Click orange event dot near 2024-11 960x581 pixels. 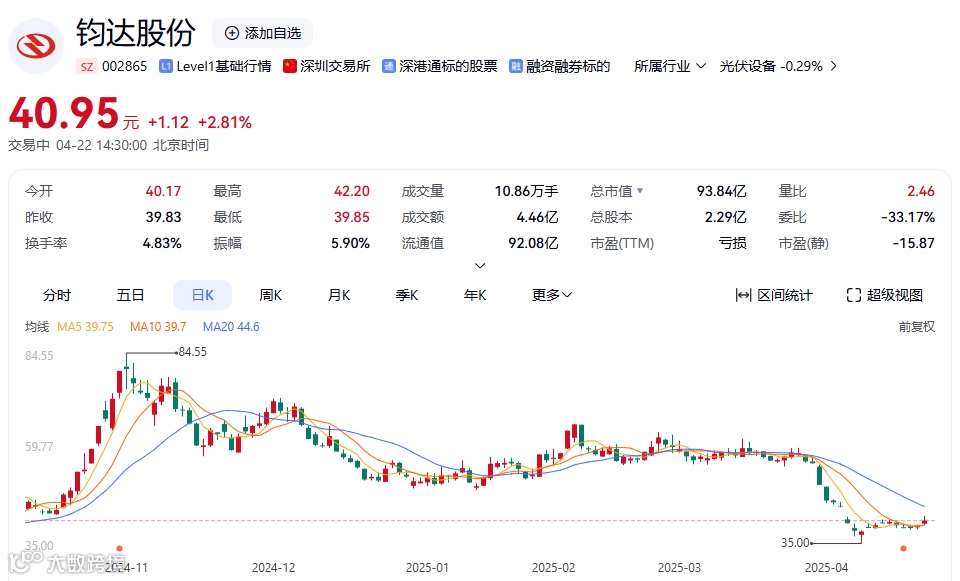pos(119,549)
